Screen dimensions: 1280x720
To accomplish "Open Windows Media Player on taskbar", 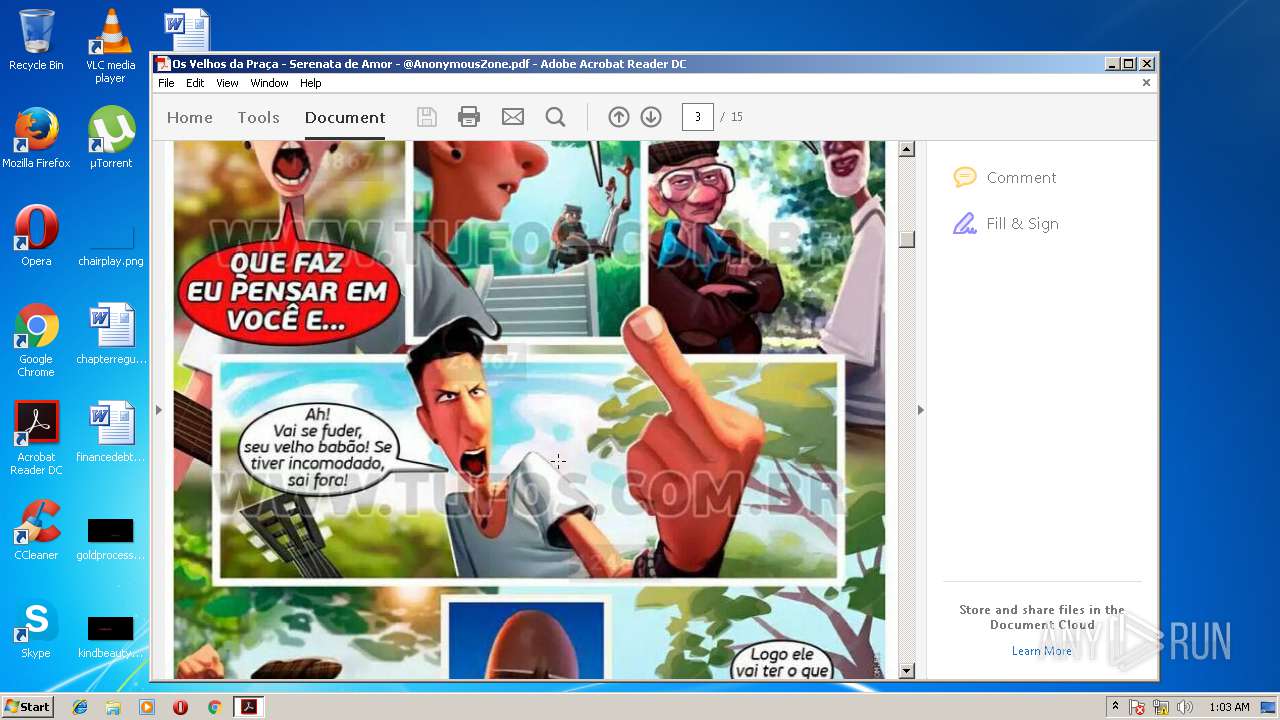I will tap(147, 707).
